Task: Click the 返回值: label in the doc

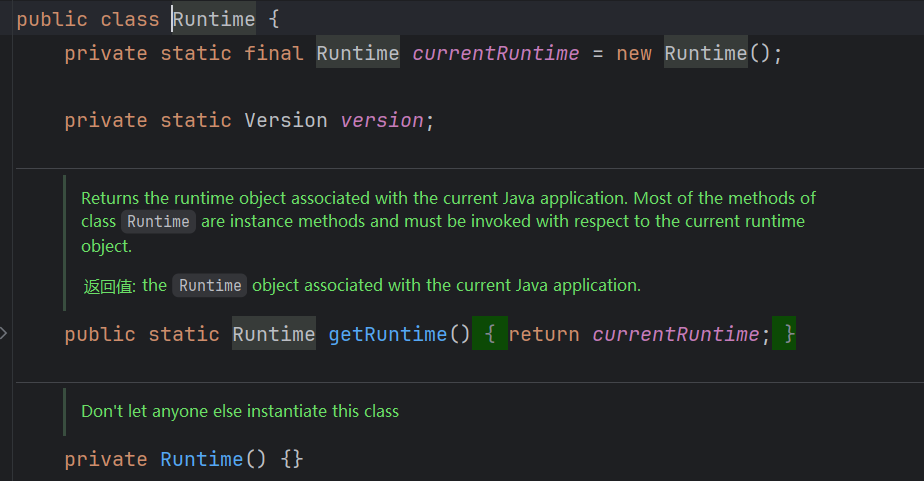Action: point(110,286)
